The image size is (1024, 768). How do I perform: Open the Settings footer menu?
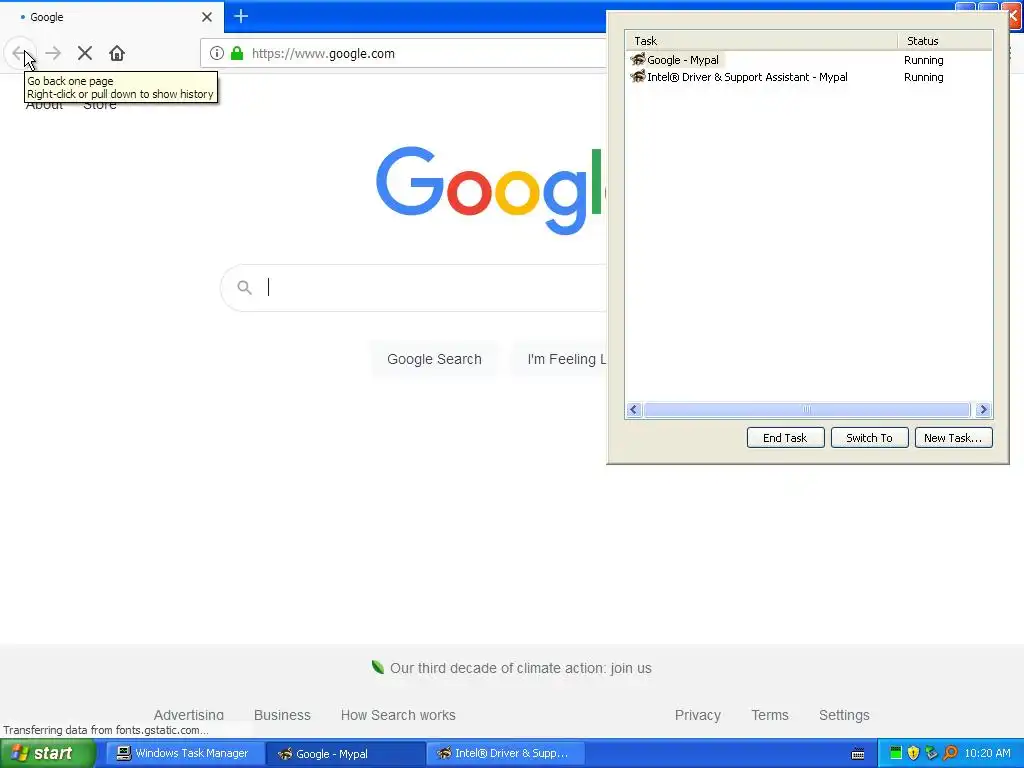[844, 715]
